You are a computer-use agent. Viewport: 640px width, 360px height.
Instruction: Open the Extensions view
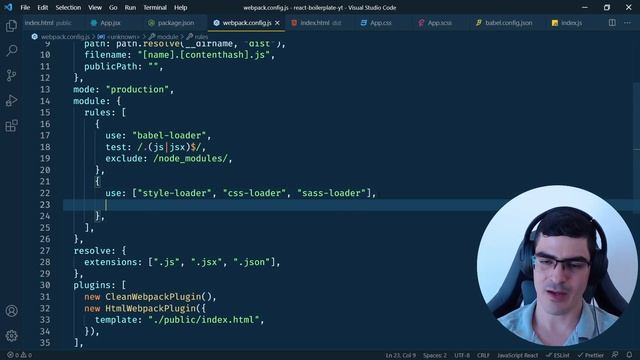pyautogui.click(x=11, y=126)
